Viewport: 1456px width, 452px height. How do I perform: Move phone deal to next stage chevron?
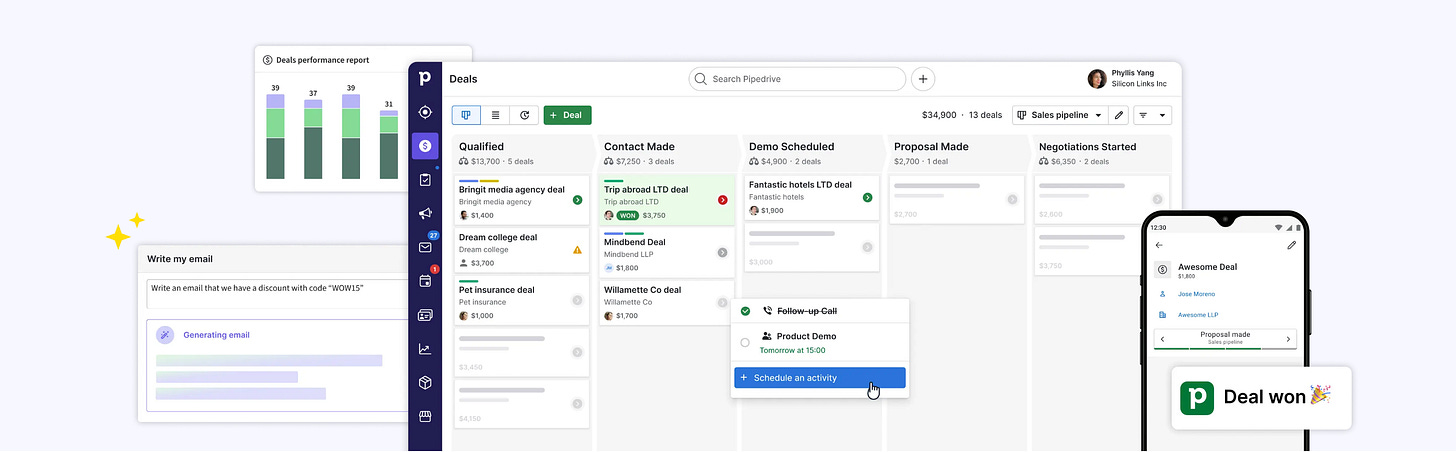tap(1288, 339)
